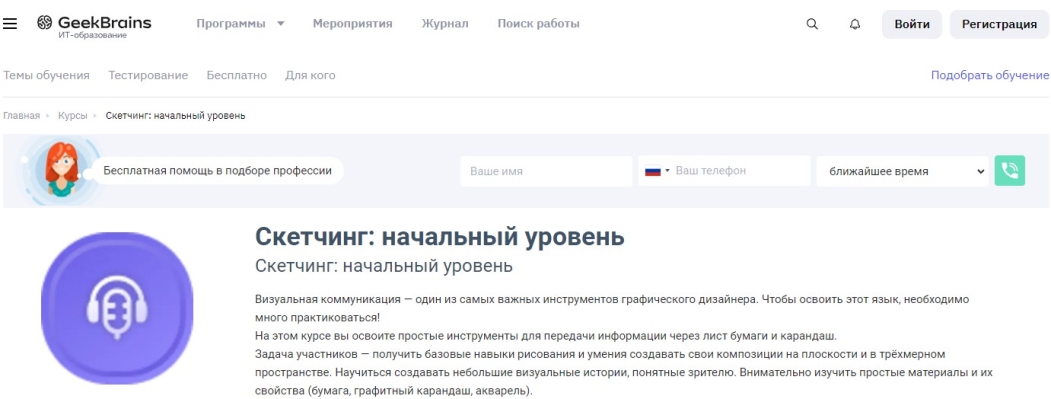This screenshot has width=1051, height=399.
Task: Click the Войти button
Action: (x=912, y=24)
